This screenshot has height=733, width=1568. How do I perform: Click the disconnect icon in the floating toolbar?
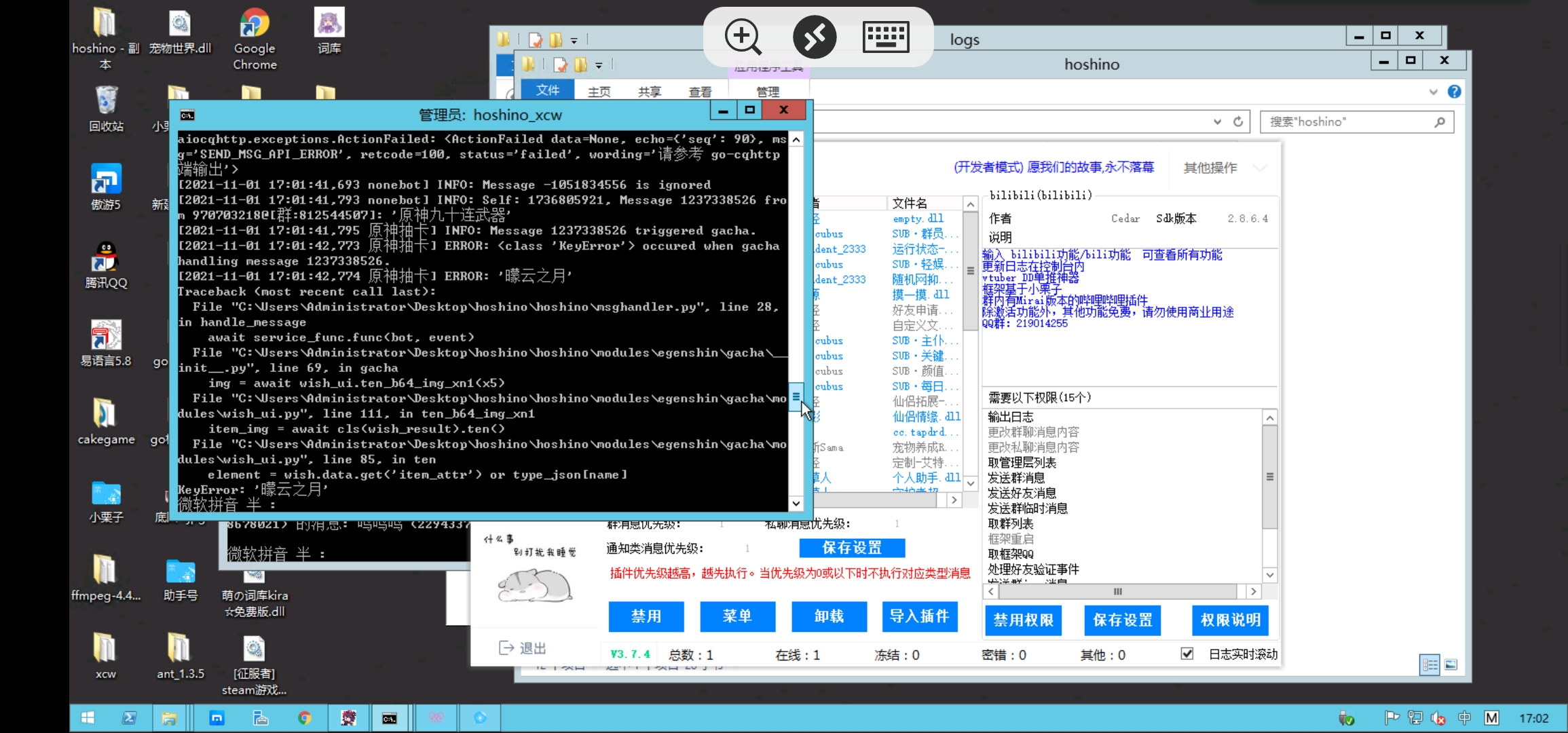[x=815, y=37]
